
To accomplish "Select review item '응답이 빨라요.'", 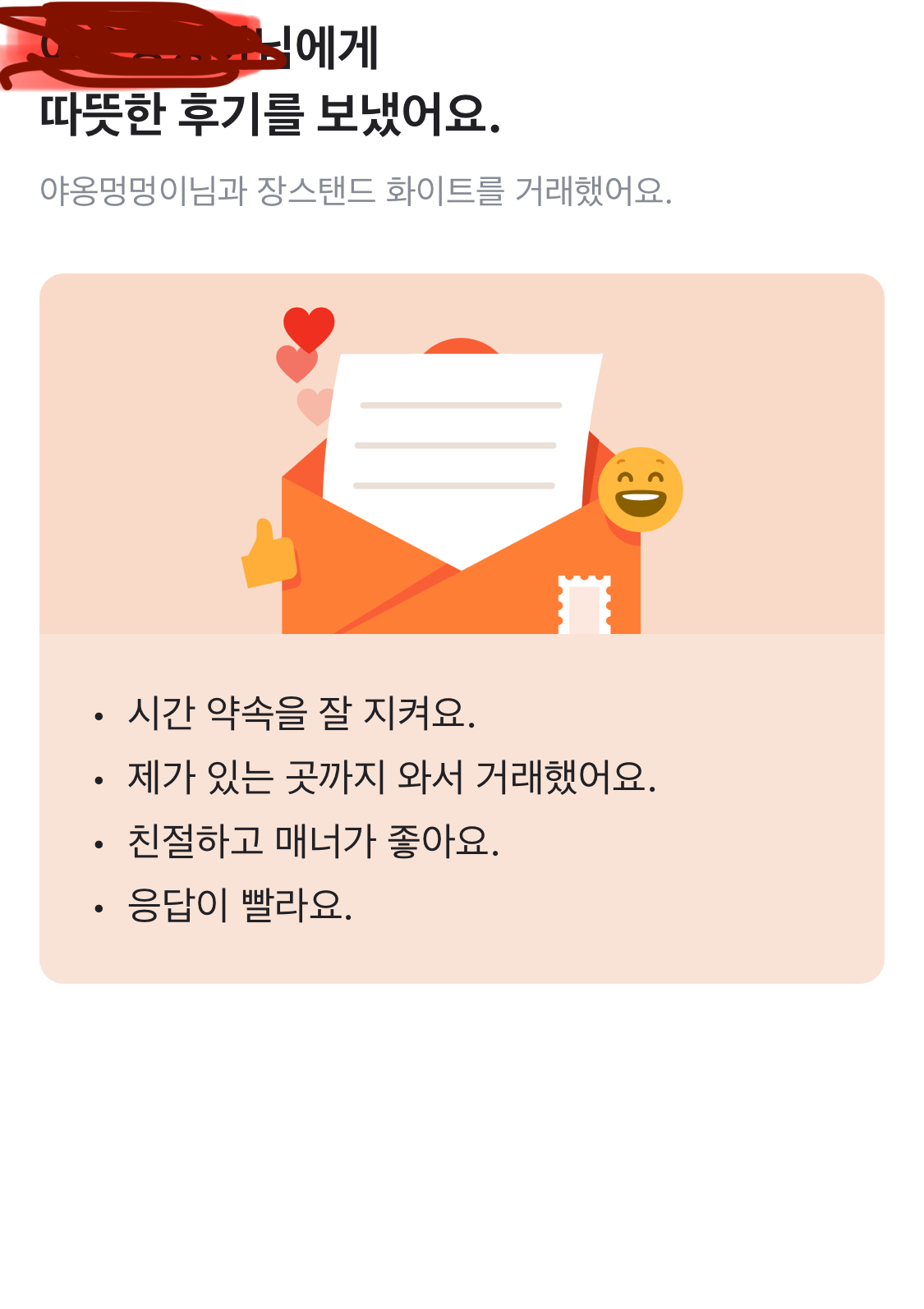I will [x=240, y=905].
